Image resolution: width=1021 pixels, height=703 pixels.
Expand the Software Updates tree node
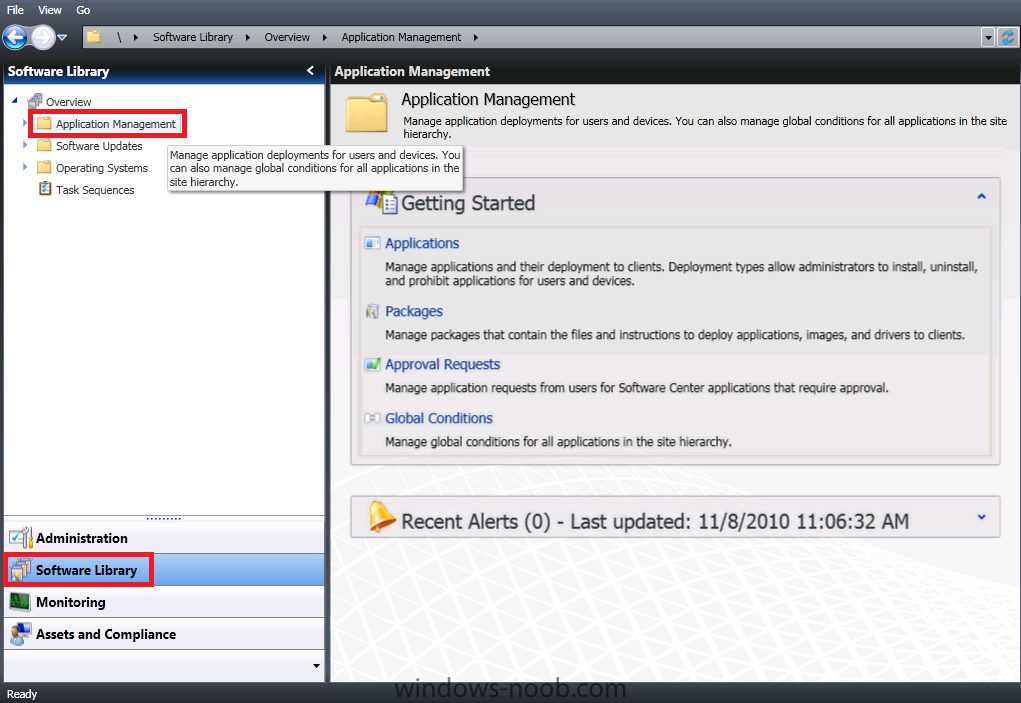click(25, 145)
